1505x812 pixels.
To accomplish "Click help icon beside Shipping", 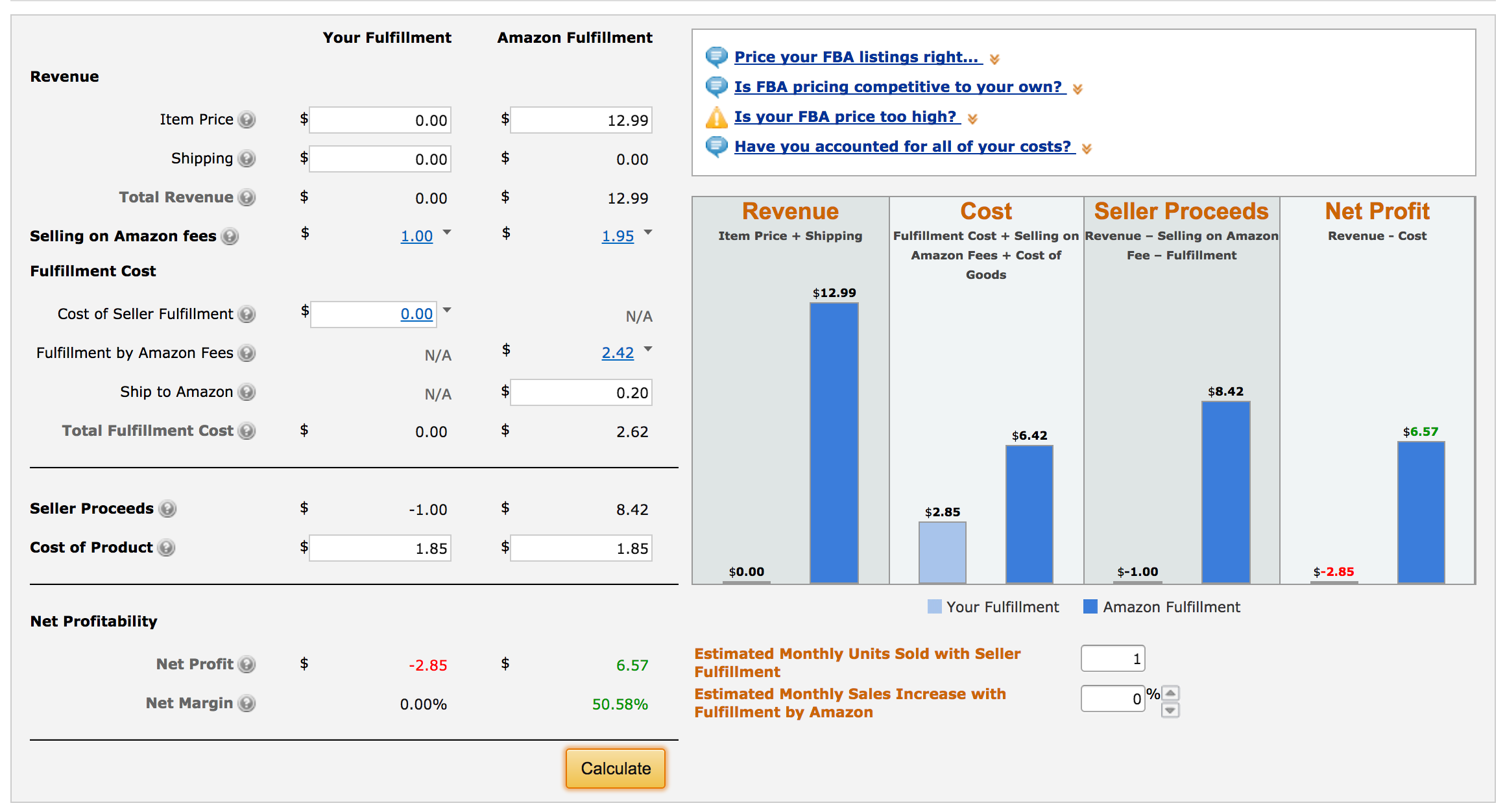I will [x=247, y=159].
